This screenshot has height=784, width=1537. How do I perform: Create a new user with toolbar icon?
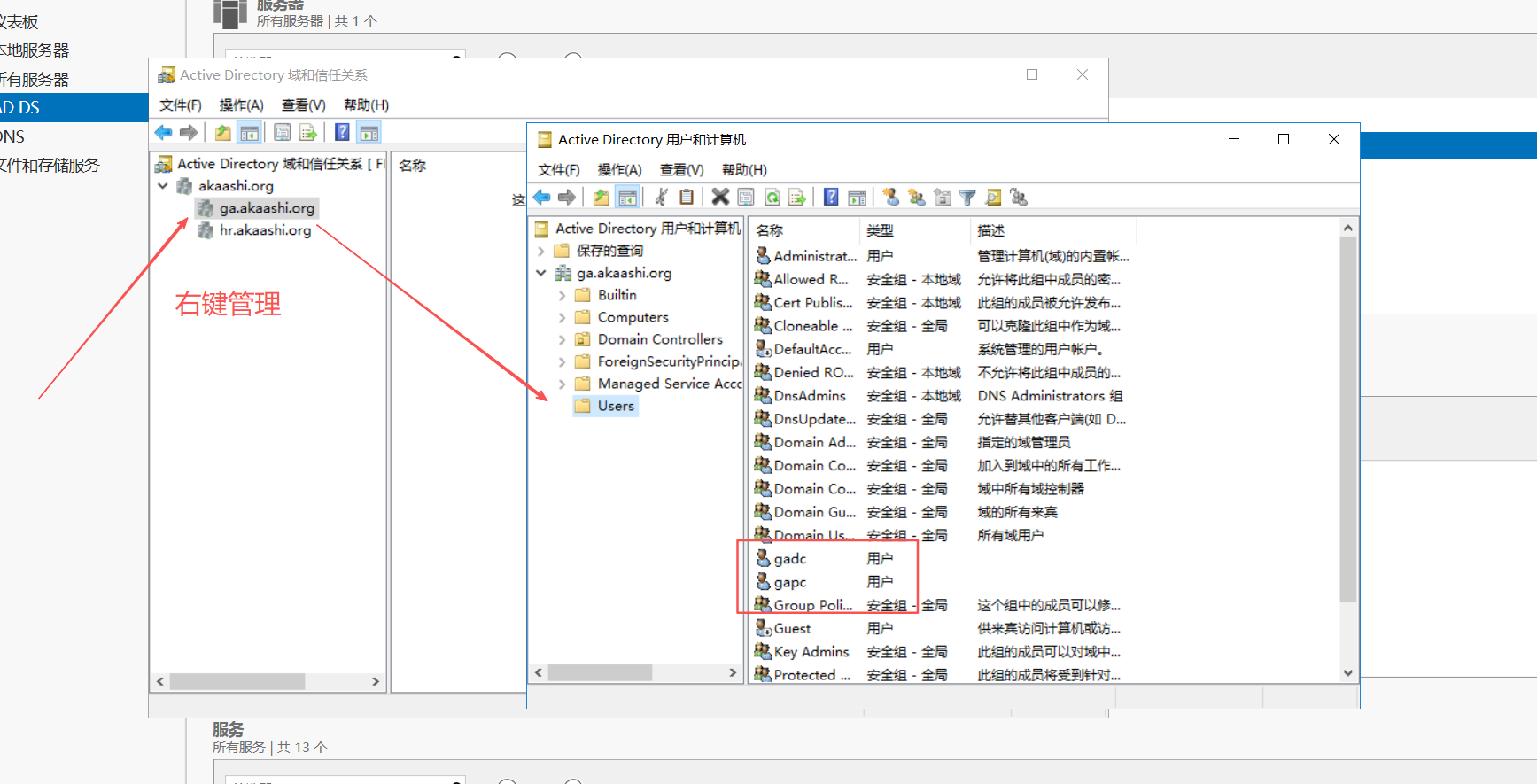891,198
